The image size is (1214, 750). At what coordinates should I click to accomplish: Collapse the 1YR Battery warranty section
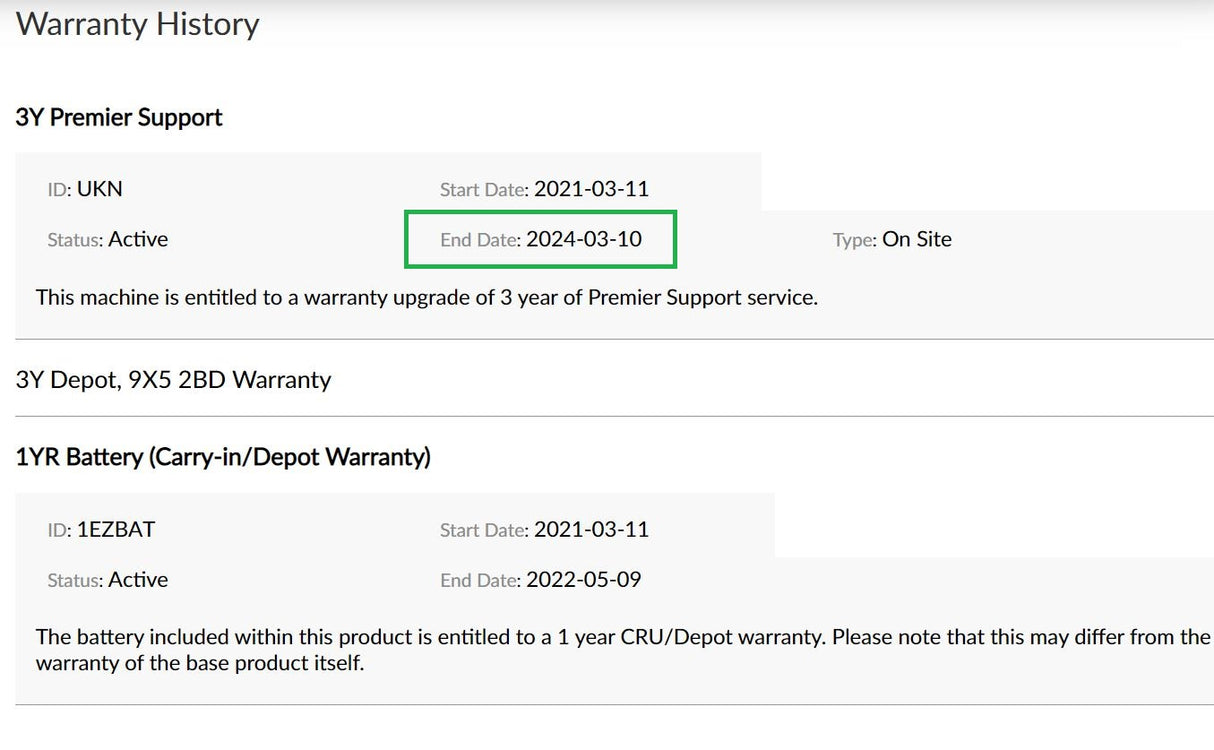click(223, 458)
